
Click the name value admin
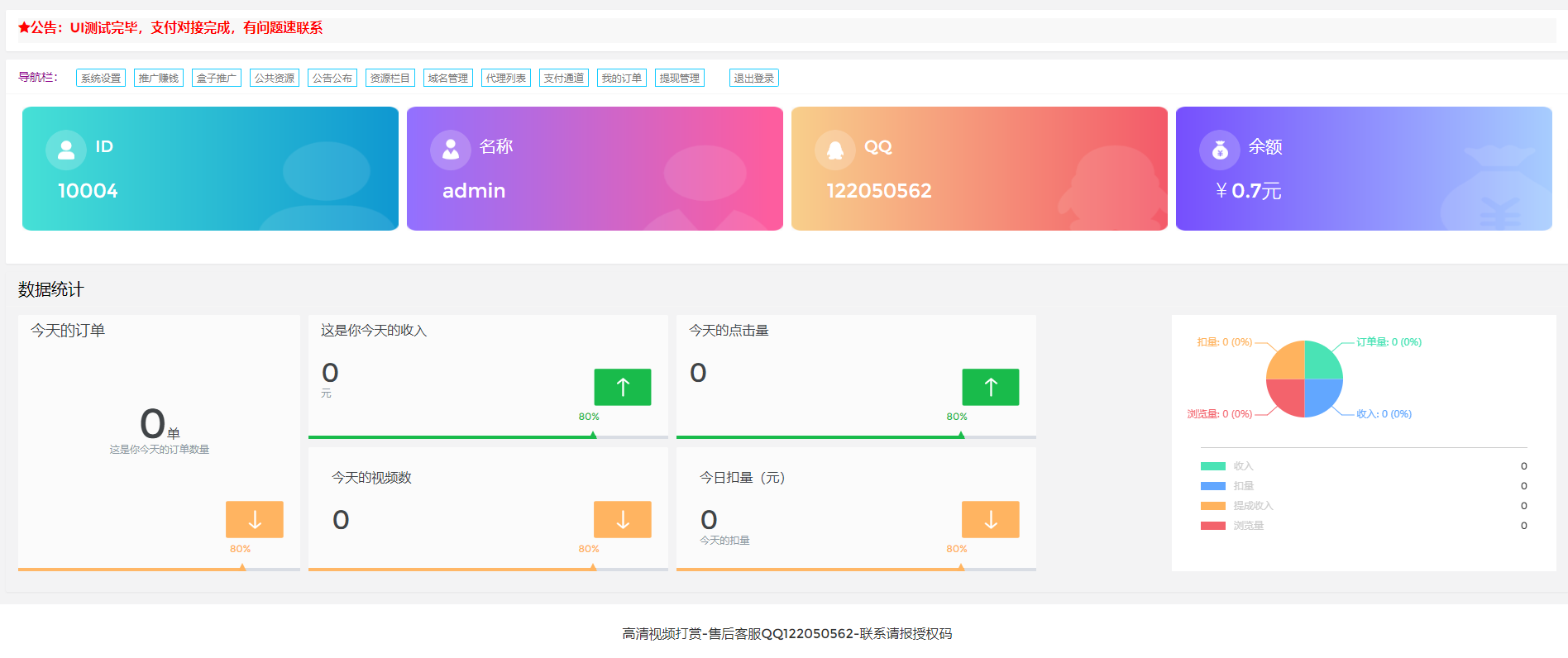tap(474, 191)
